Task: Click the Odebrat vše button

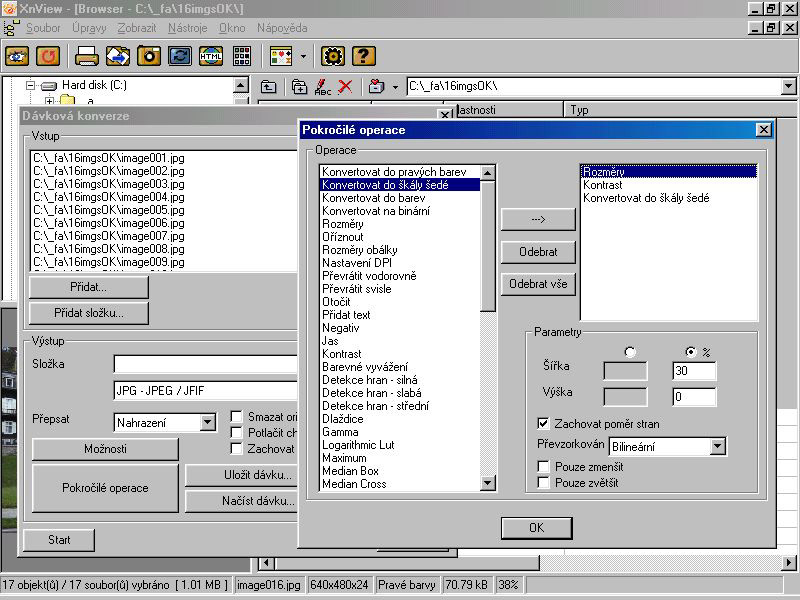Action: (x=538, y=284)
